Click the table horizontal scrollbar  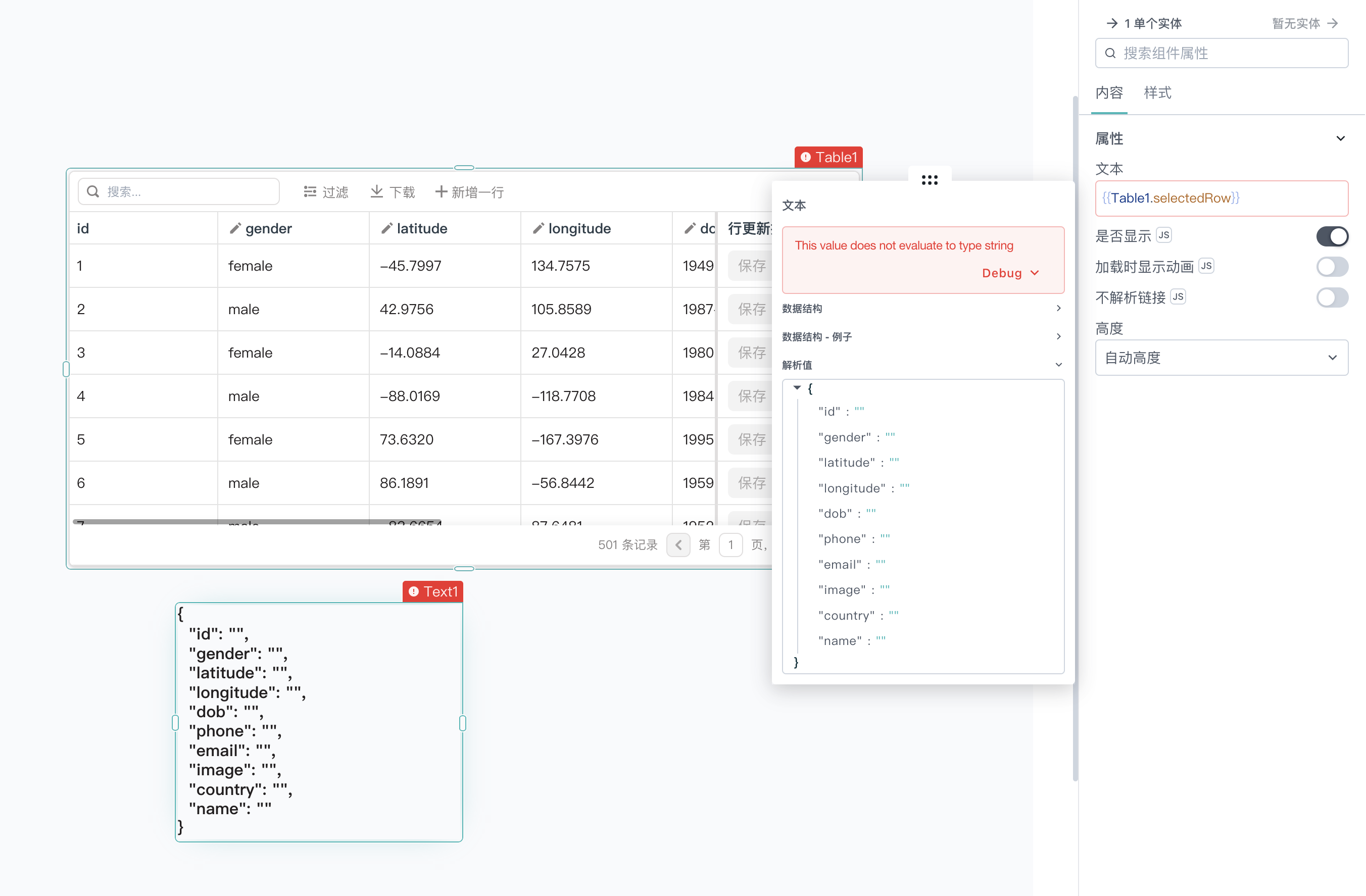point(257,522)
